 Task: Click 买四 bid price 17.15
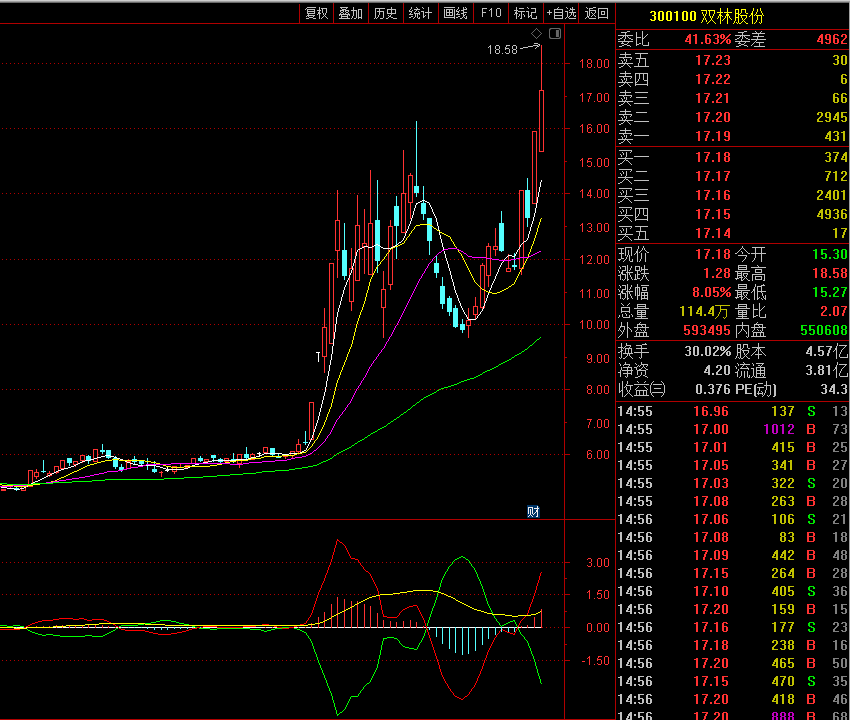click(x=713, y=214)
